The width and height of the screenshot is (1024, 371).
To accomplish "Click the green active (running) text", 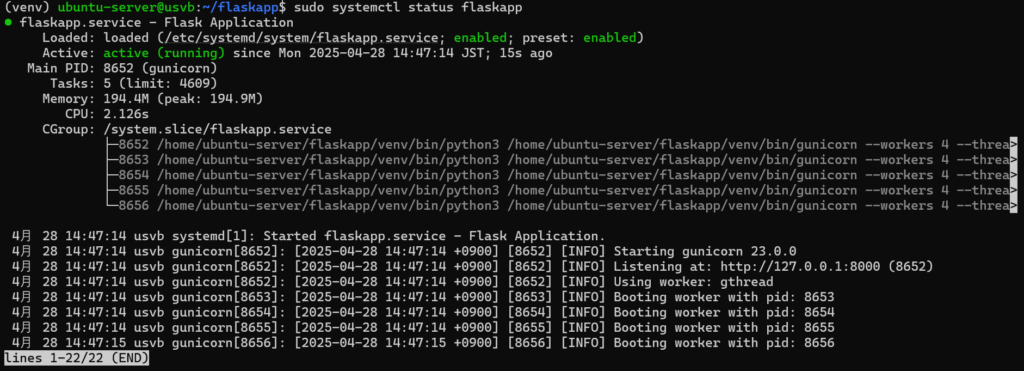I will tap(164, 53).
